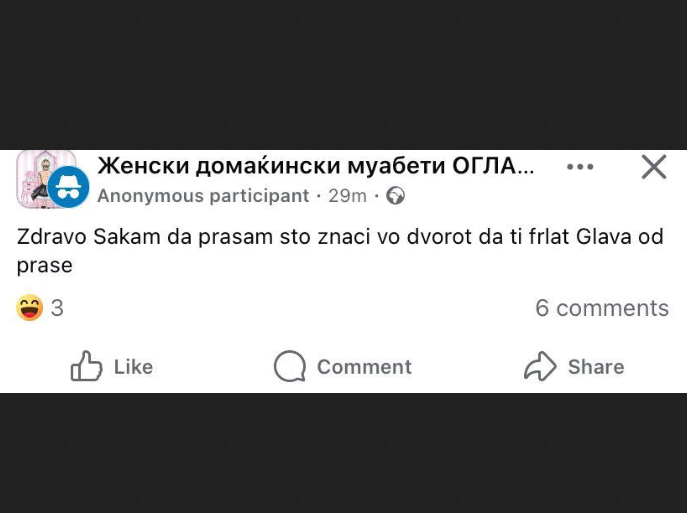
Task: Click the thumbs-up Like icon
Action: pos(87,367)
